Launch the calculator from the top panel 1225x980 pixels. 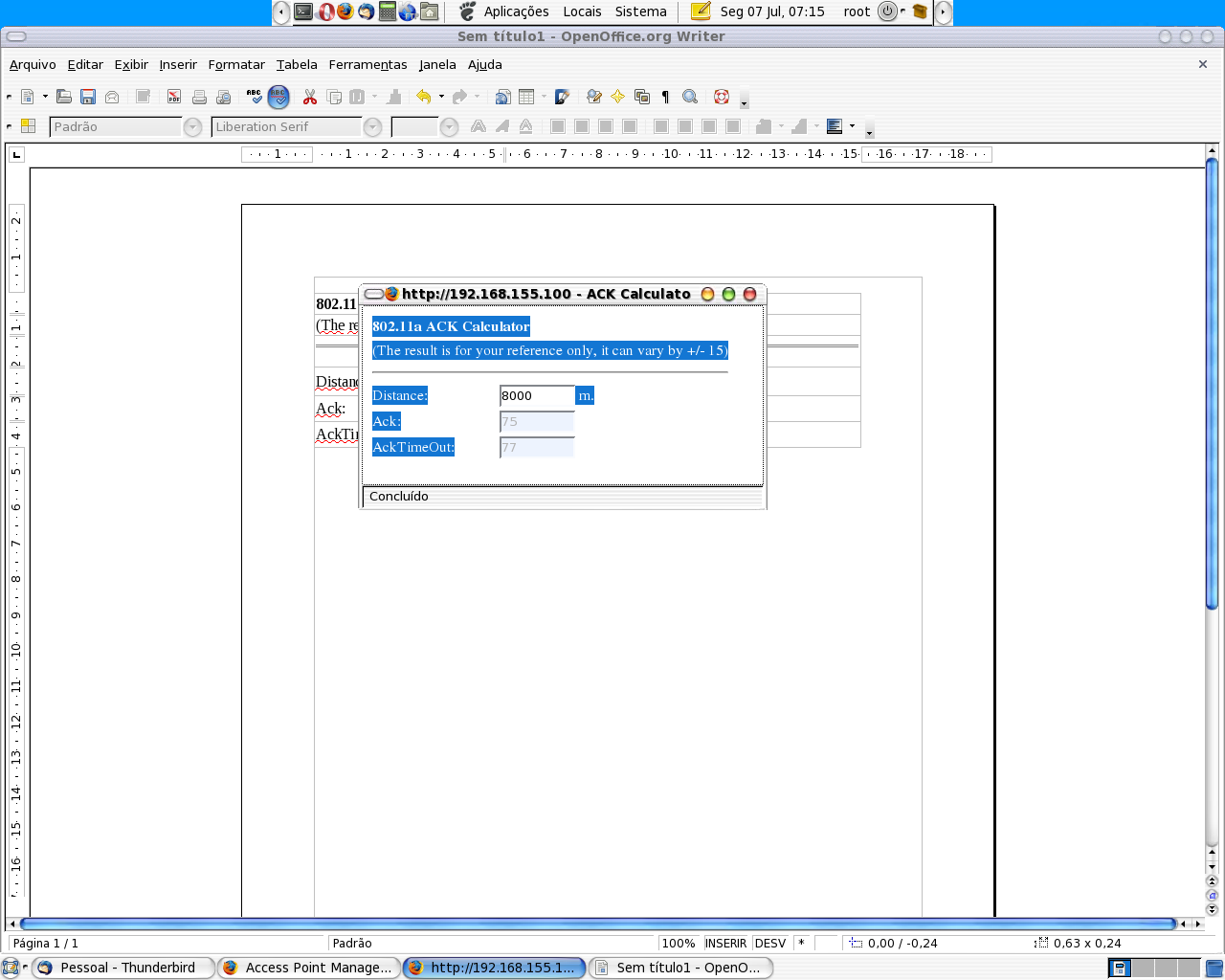point(388,11)
